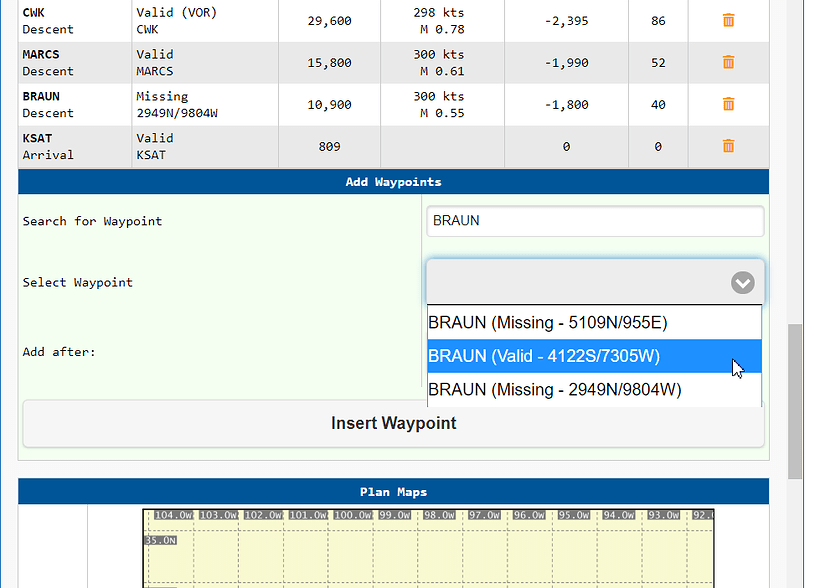Click the Search for Waypoint label

92,221
